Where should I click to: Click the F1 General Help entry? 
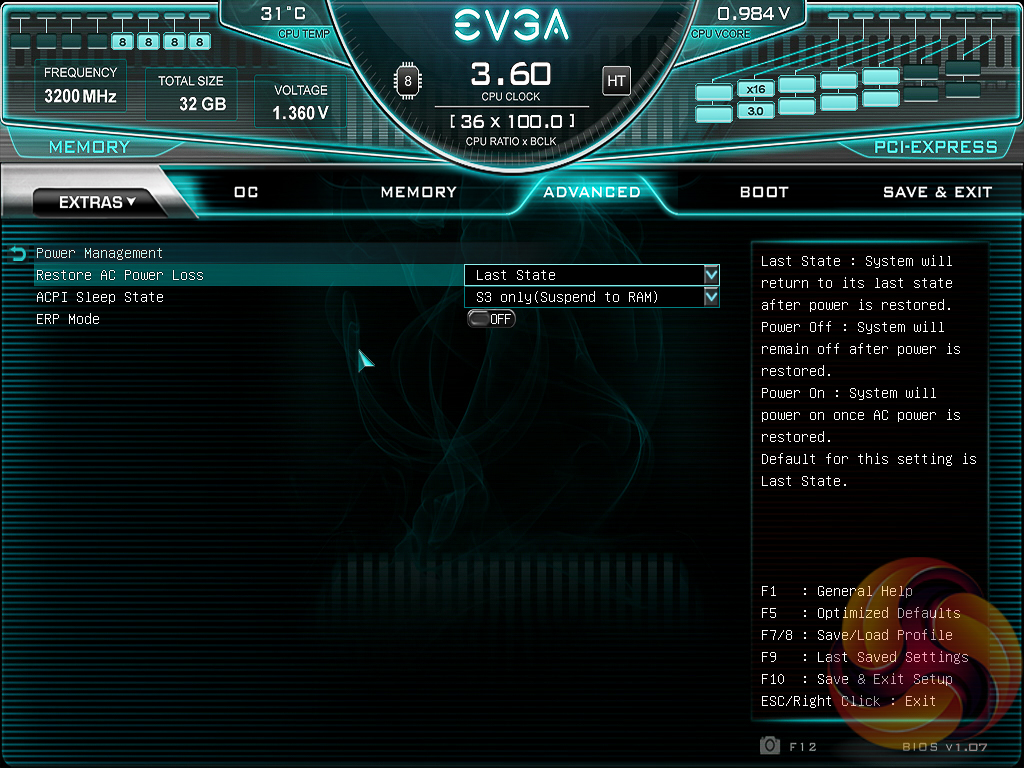pos(837,591)
